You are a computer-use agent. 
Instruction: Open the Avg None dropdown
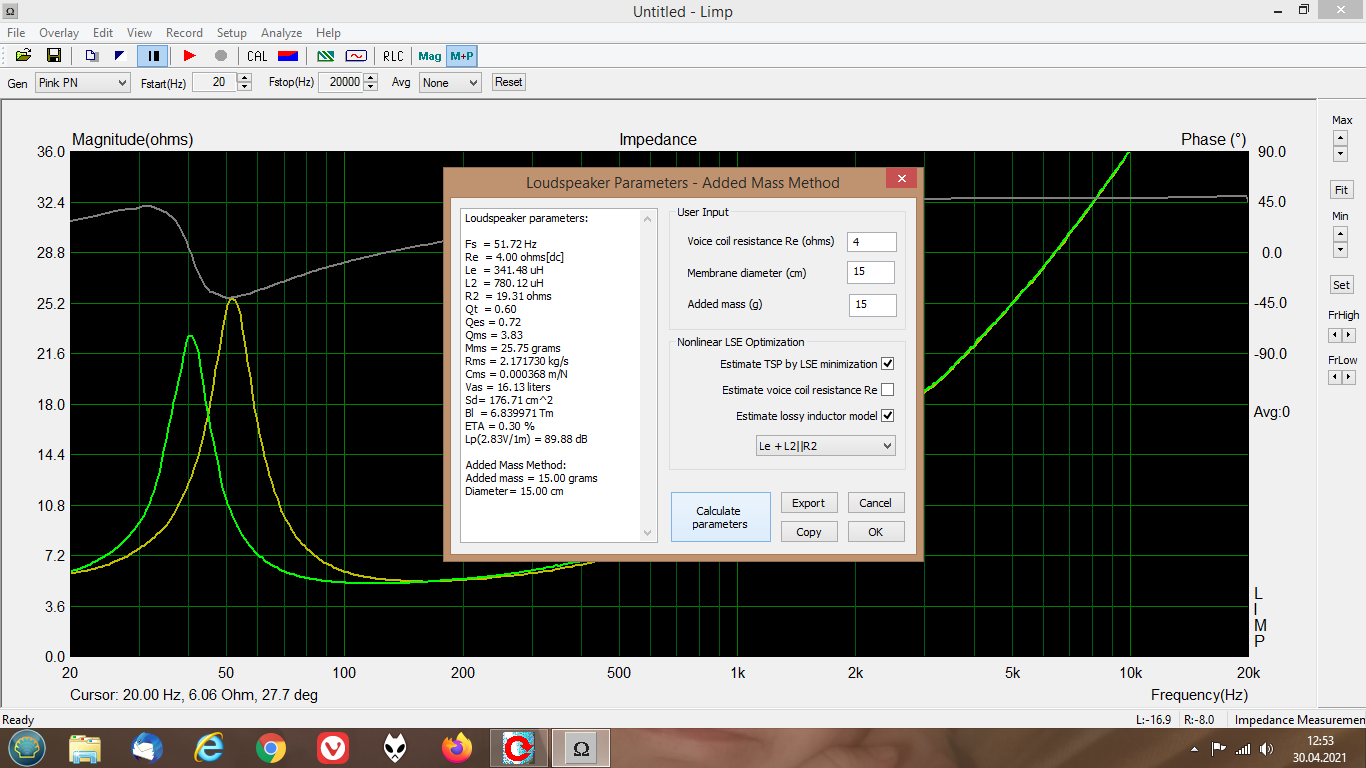coord(450,83)
